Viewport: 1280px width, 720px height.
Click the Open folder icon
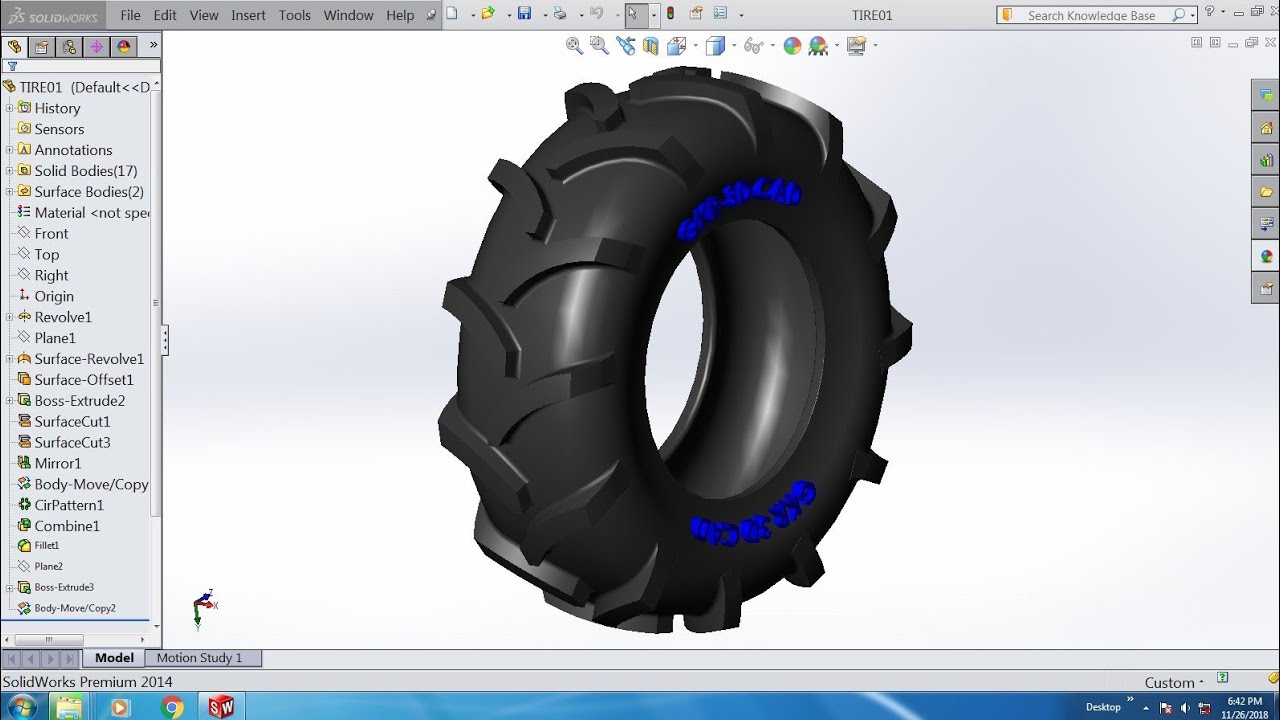pos(487,14)
